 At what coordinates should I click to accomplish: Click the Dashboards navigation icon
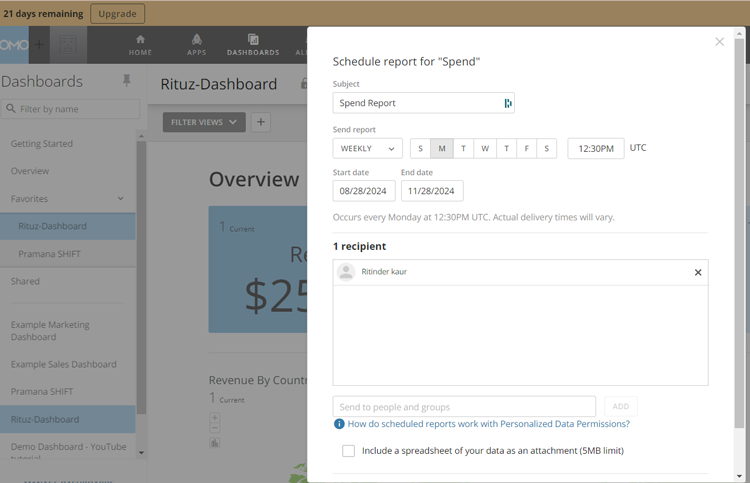tap(253, 45)
